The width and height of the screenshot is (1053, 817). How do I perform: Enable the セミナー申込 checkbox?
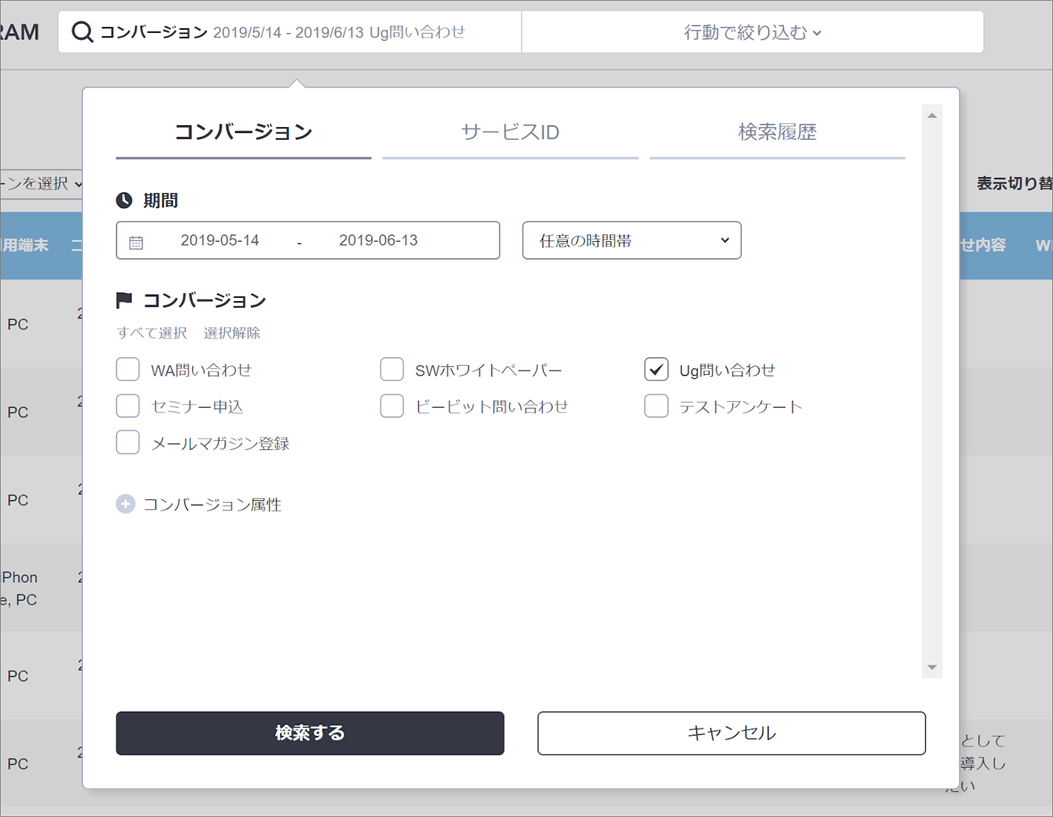click(128, 406)
